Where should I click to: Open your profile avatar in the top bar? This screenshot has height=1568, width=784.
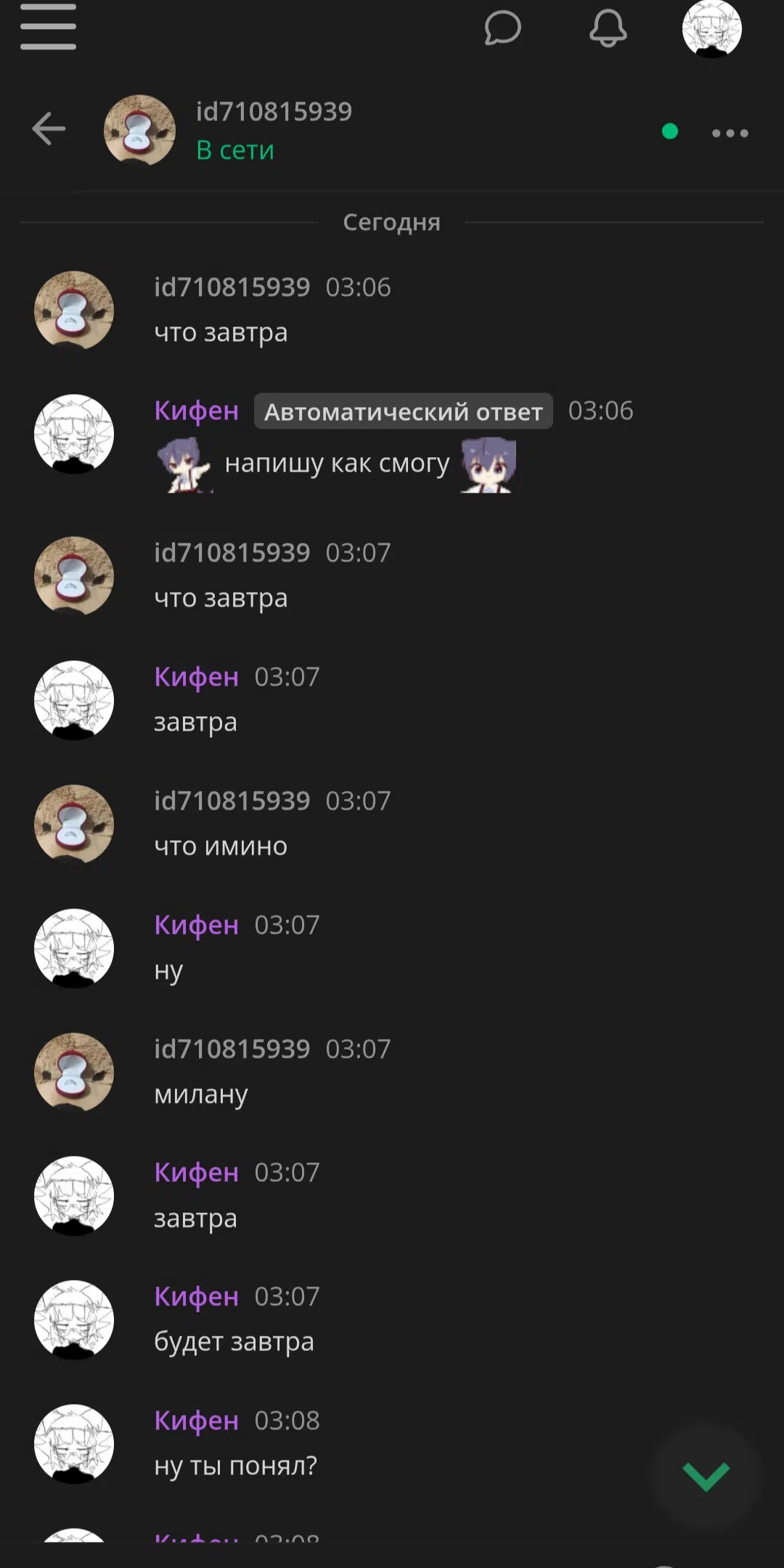[711, 28]
